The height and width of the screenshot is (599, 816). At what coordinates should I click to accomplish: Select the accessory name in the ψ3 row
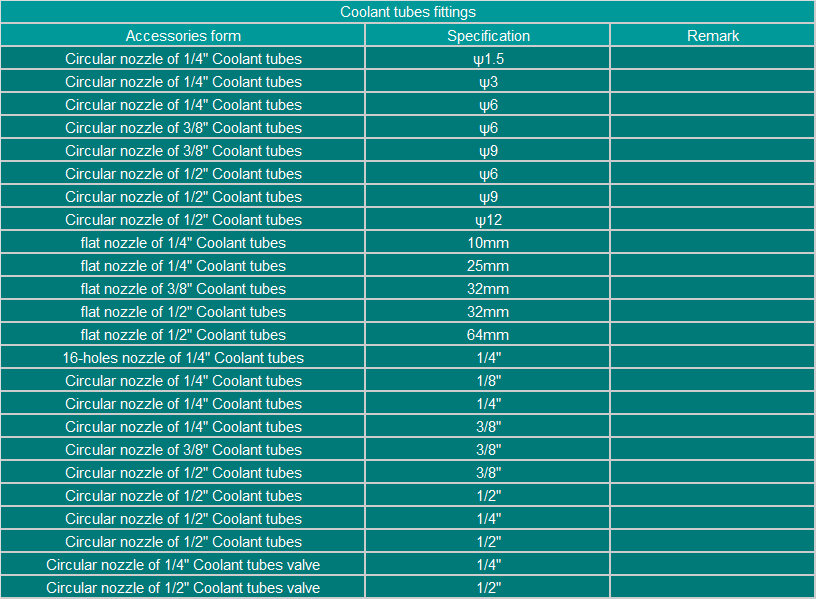tap(183, 82)
